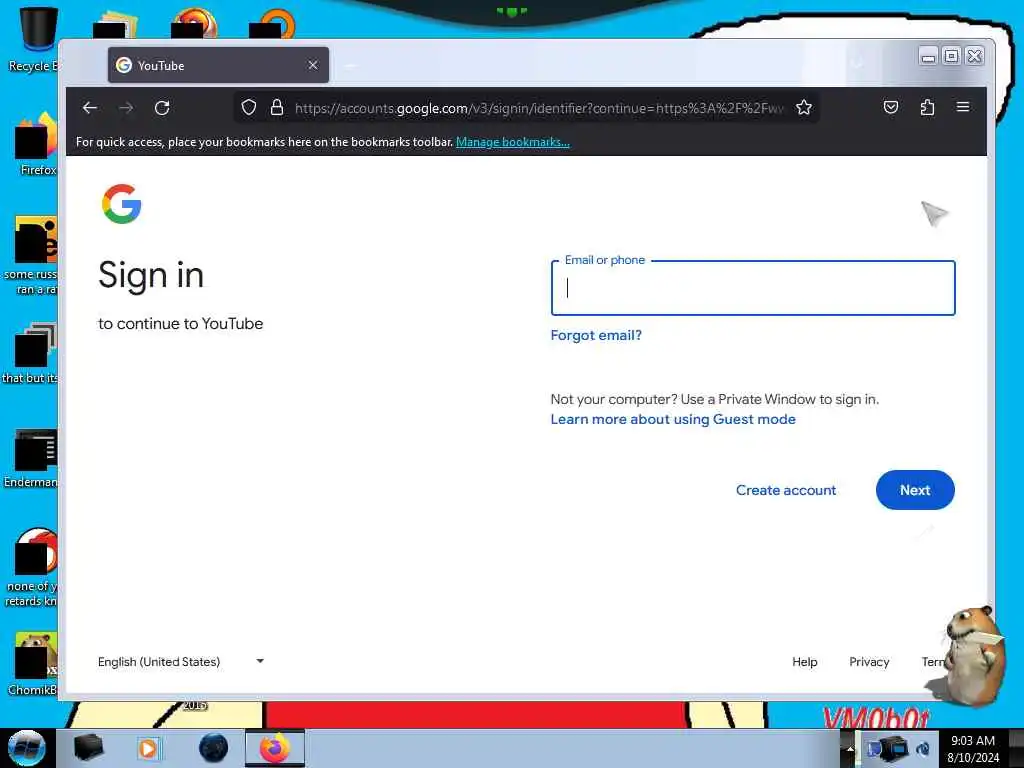Open the dark globe taskbar icon
This screenshot has width=1024, height=768.
pyautogui.click(x=213, y=748)
